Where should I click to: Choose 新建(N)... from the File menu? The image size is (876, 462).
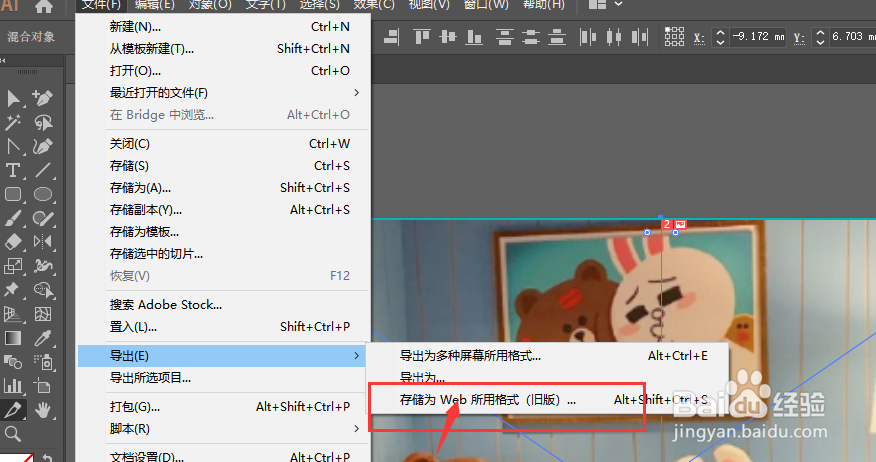click(x=224, y=27)
